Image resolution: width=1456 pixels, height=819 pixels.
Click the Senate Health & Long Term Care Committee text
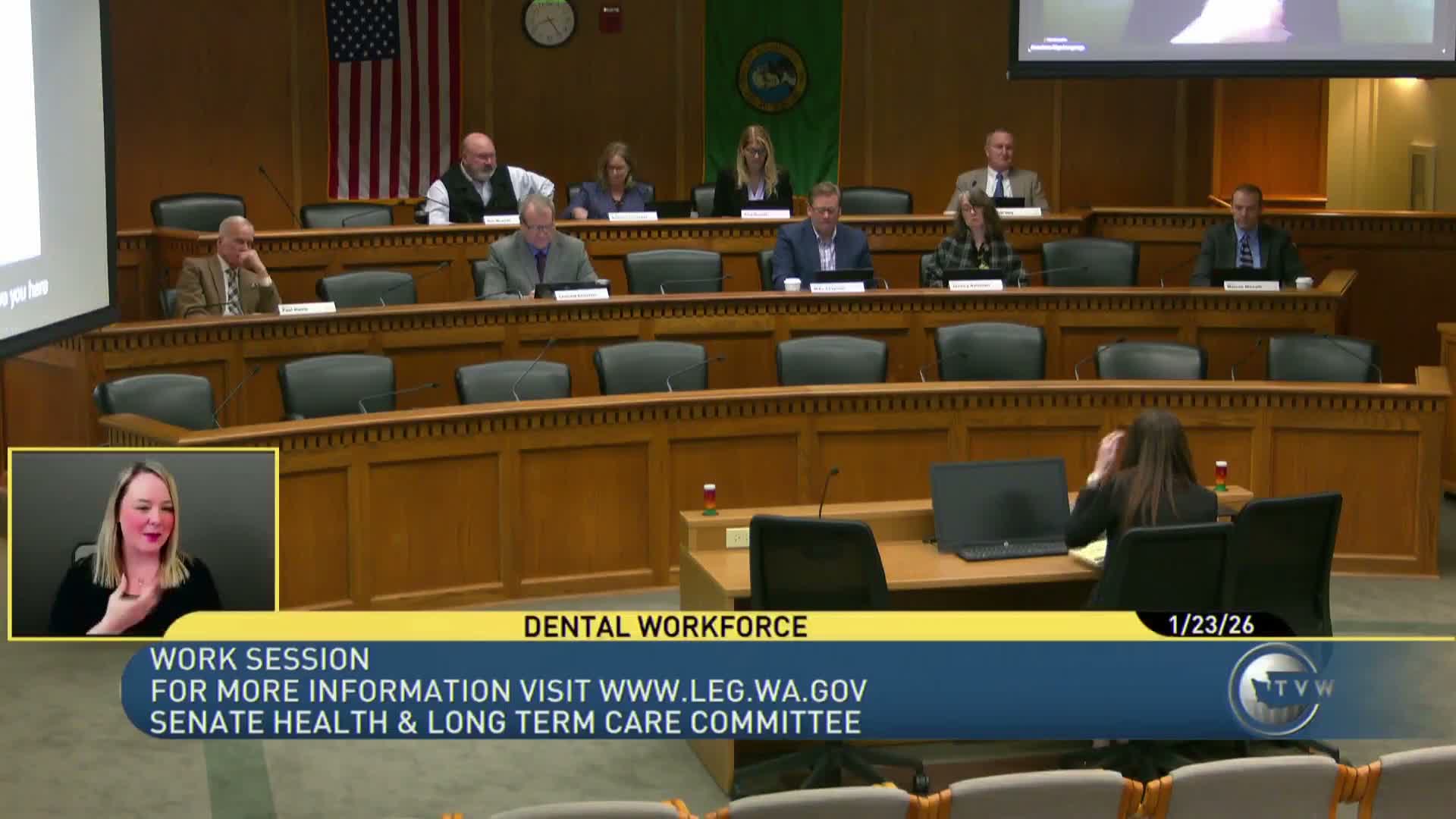tap(505, 723)
